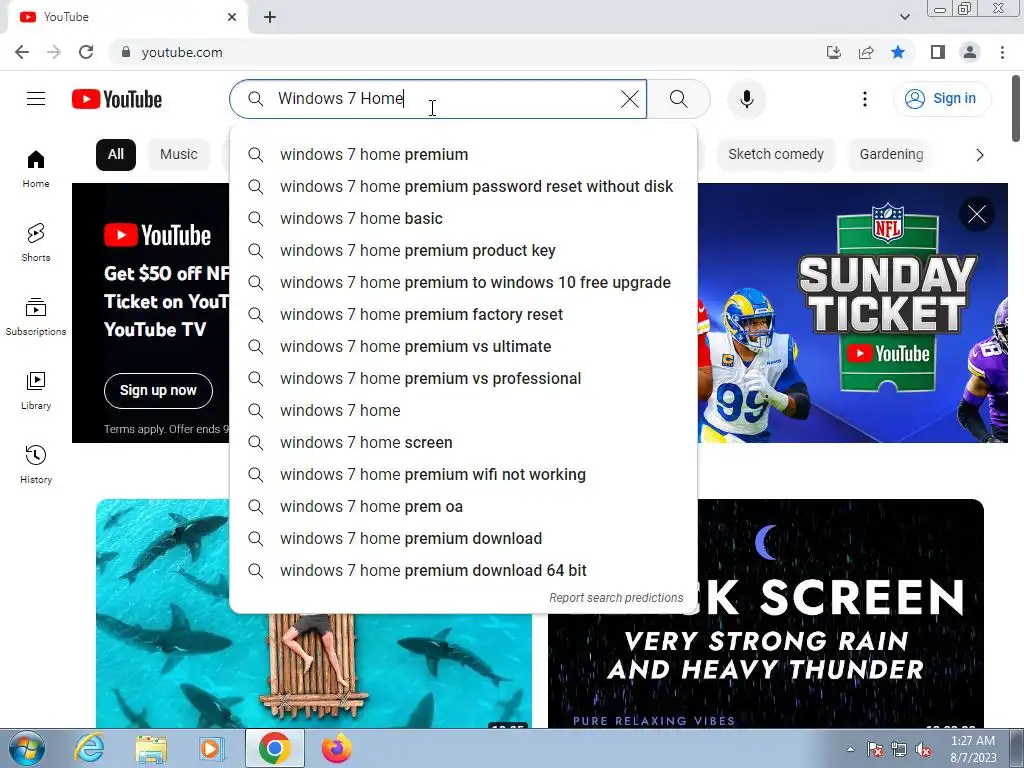The width and height of the screenshot is (1024, 768).
Task: Choose 'windows 7 home premium vs professional'
Action: click(x=463, y=379)
